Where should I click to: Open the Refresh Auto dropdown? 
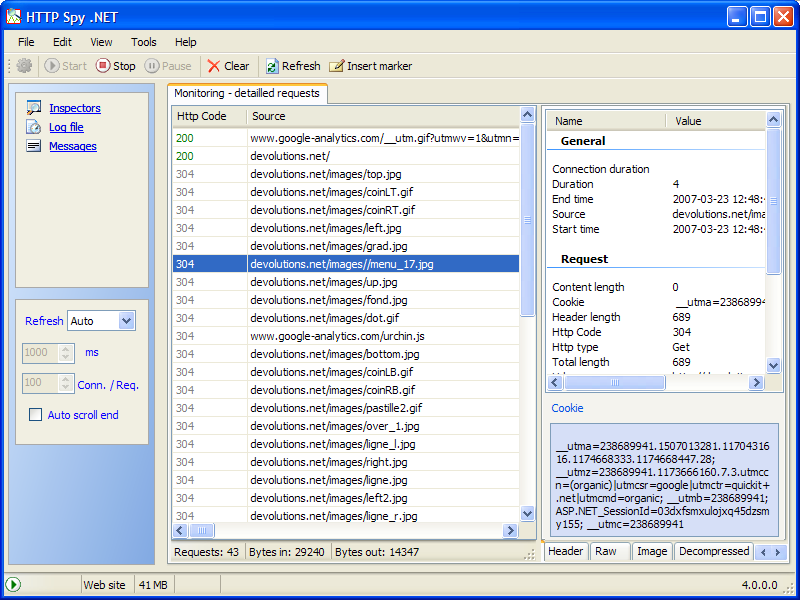[x=126, y=321]
